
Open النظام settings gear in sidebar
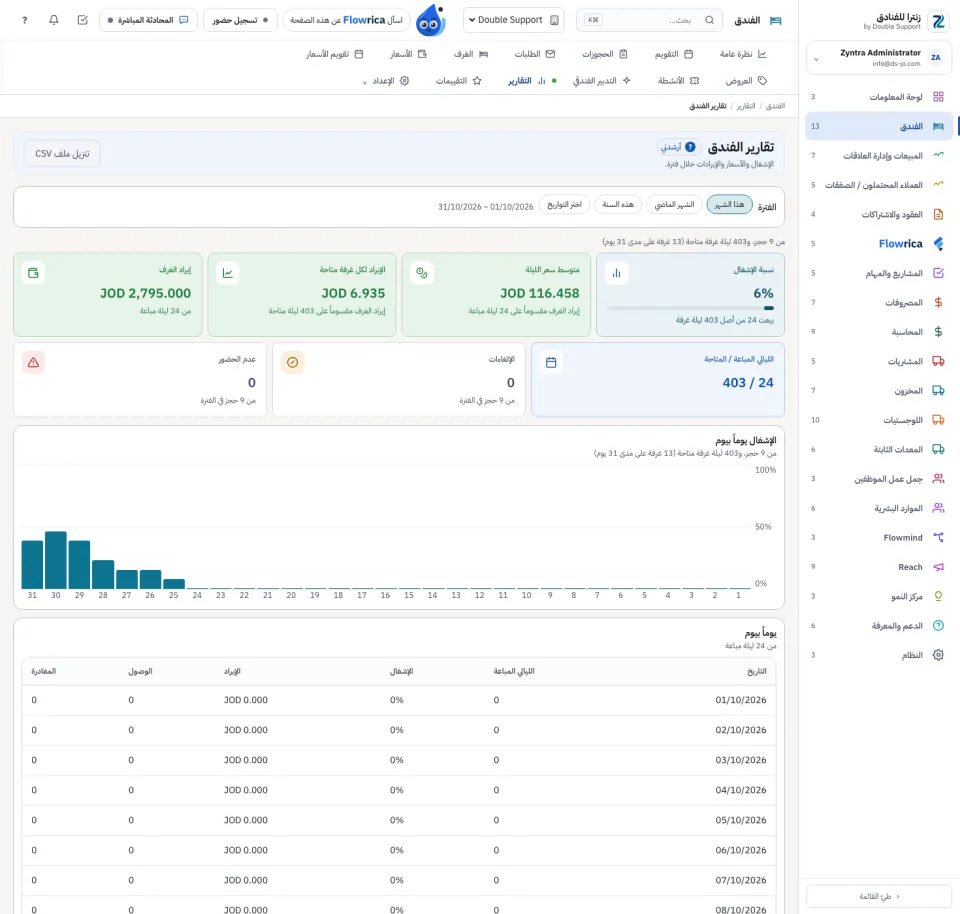click(x=938, y=655)
